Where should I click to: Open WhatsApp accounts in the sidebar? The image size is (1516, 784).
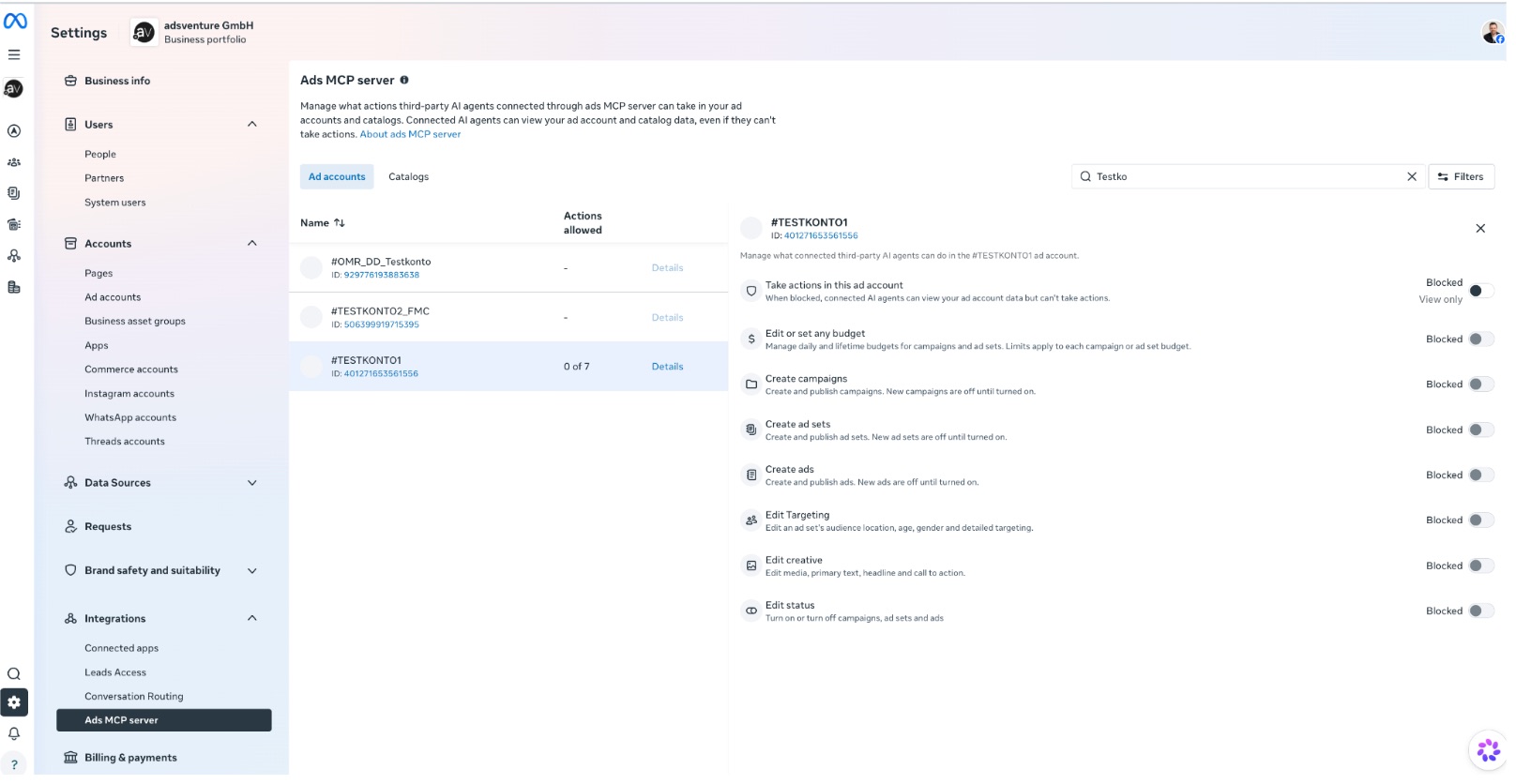tap(130, 417)
